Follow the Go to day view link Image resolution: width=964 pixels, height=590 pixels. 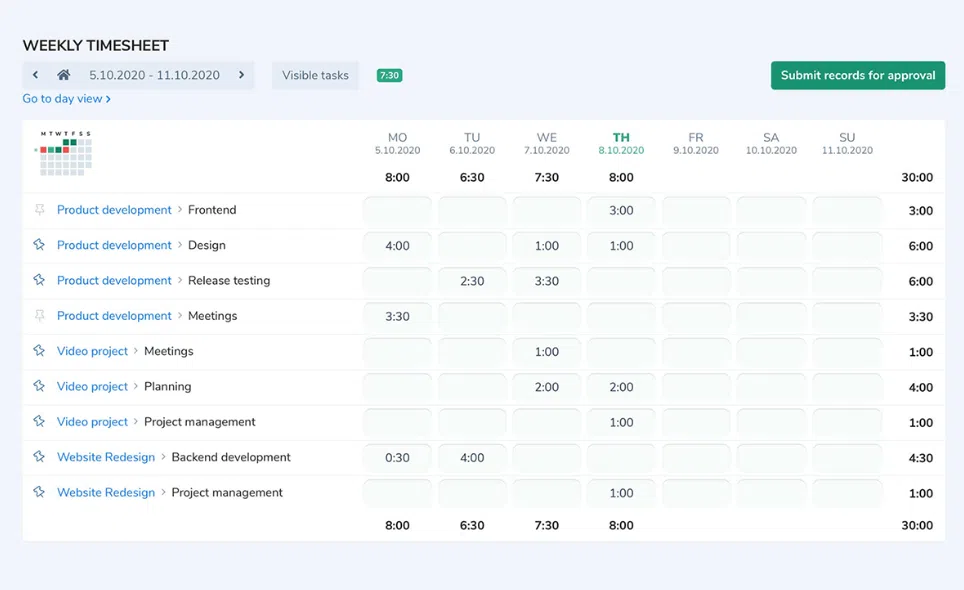[x=66, y=99]
